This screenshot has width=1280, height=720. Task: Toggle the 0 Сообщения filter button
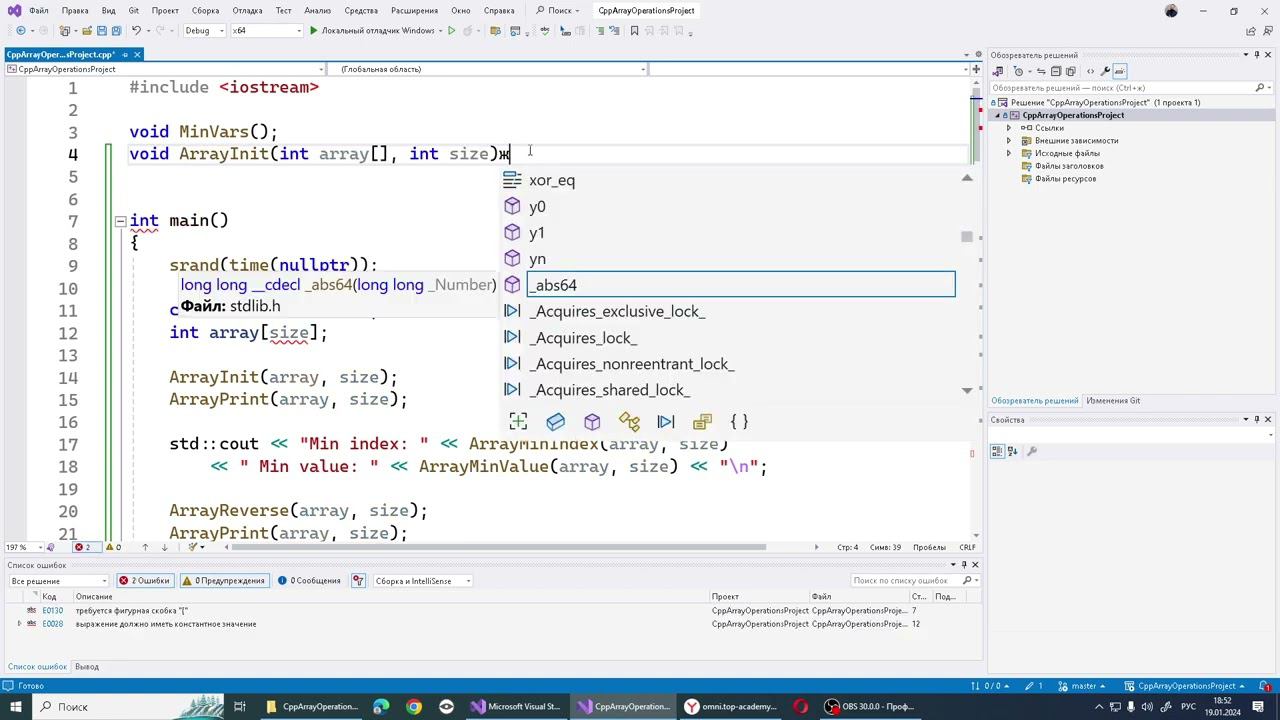tap(309, 581)
